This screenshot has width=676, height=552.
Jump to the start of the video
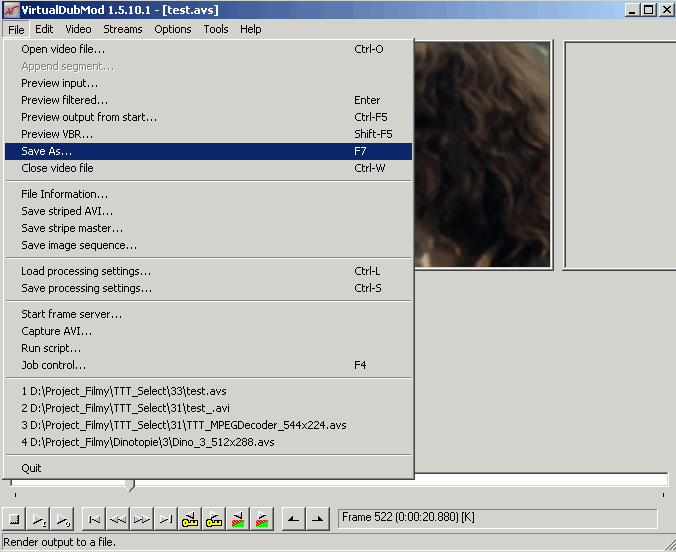click(x=94, y=519)
